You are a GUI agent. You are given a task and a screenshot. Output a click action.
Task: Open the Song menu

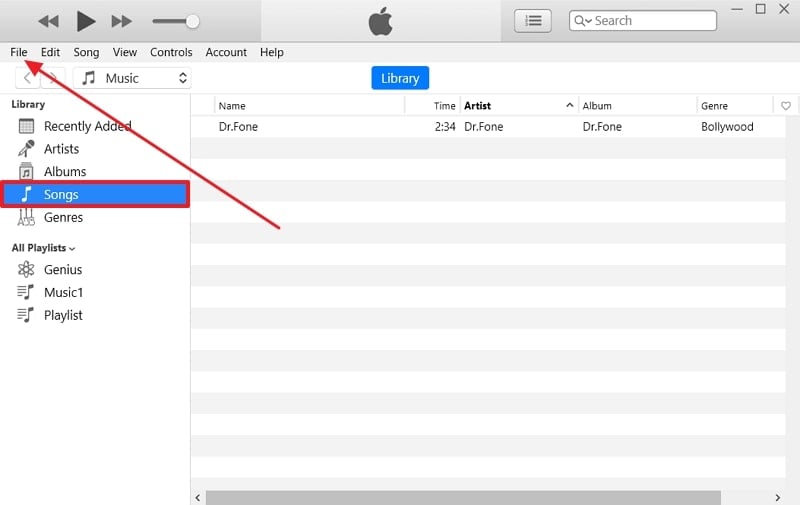(86, 52)
